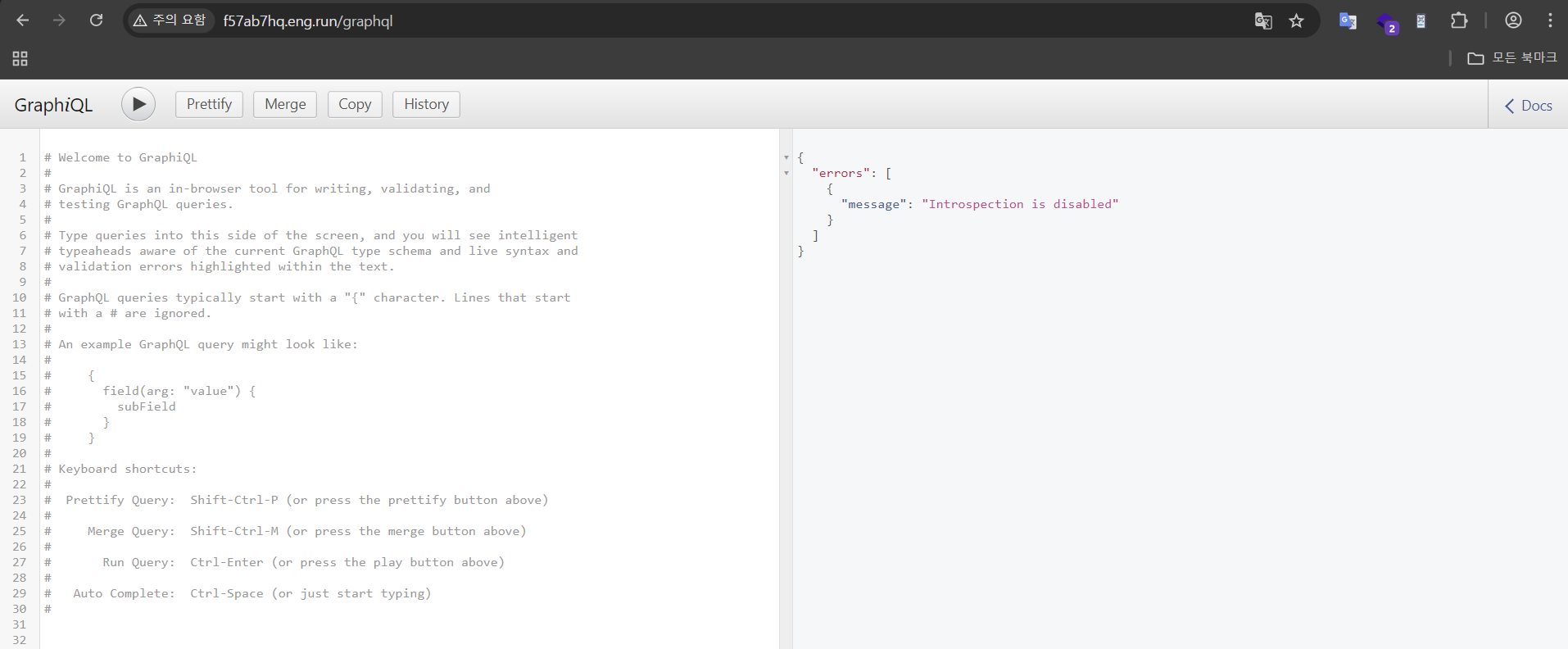Click the "Introspection is disabled" message text
The height and width of the screenshot is (649, 1568).
[x=1020, y=204]
